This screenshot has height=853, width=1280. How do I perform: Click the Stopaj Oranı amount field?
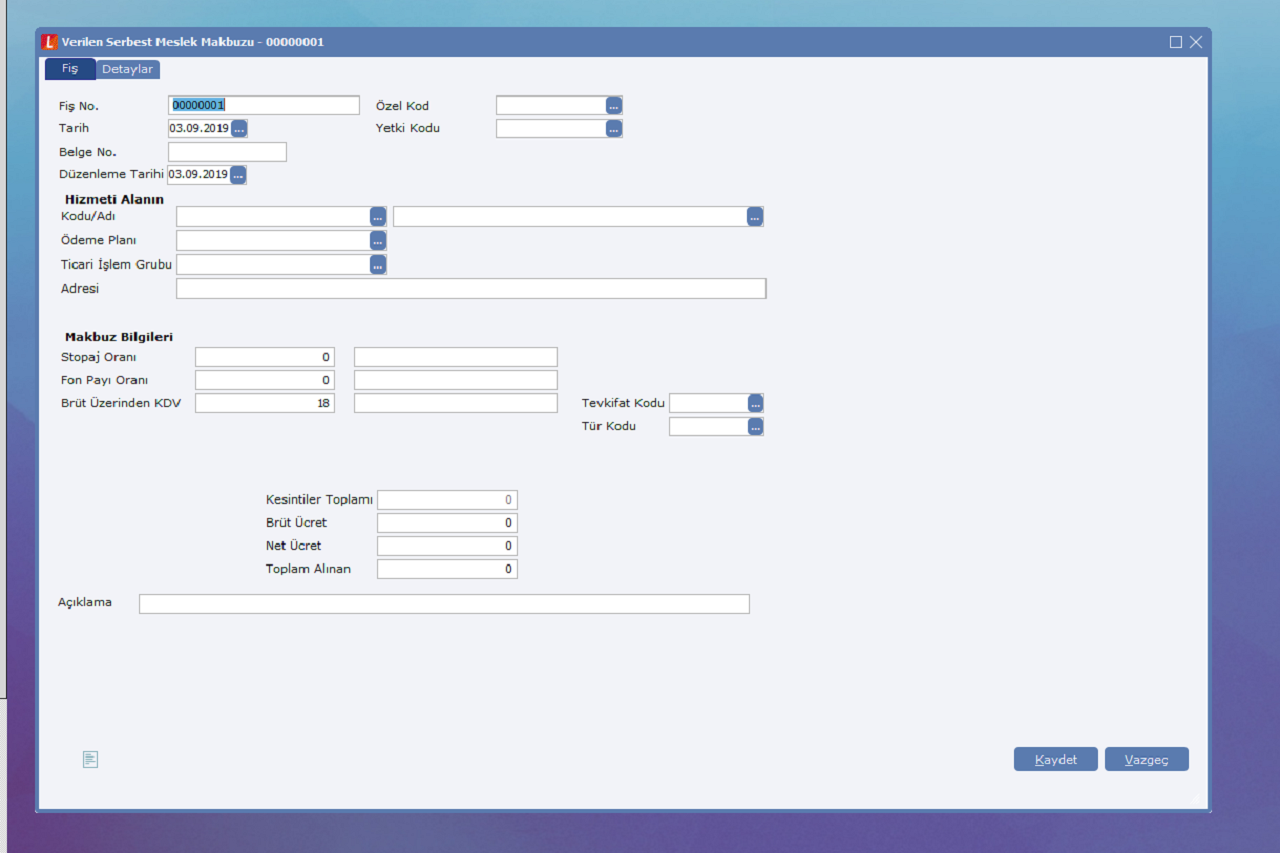click(456, 357)
